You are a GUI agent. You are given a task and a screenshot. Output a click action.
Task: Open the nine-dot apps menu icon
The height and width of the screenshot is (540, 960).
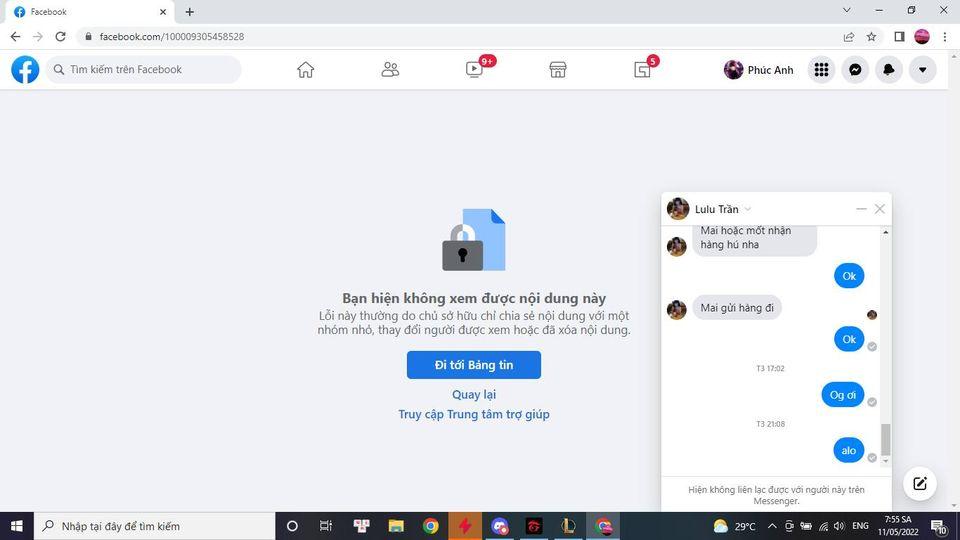(821, 70)
